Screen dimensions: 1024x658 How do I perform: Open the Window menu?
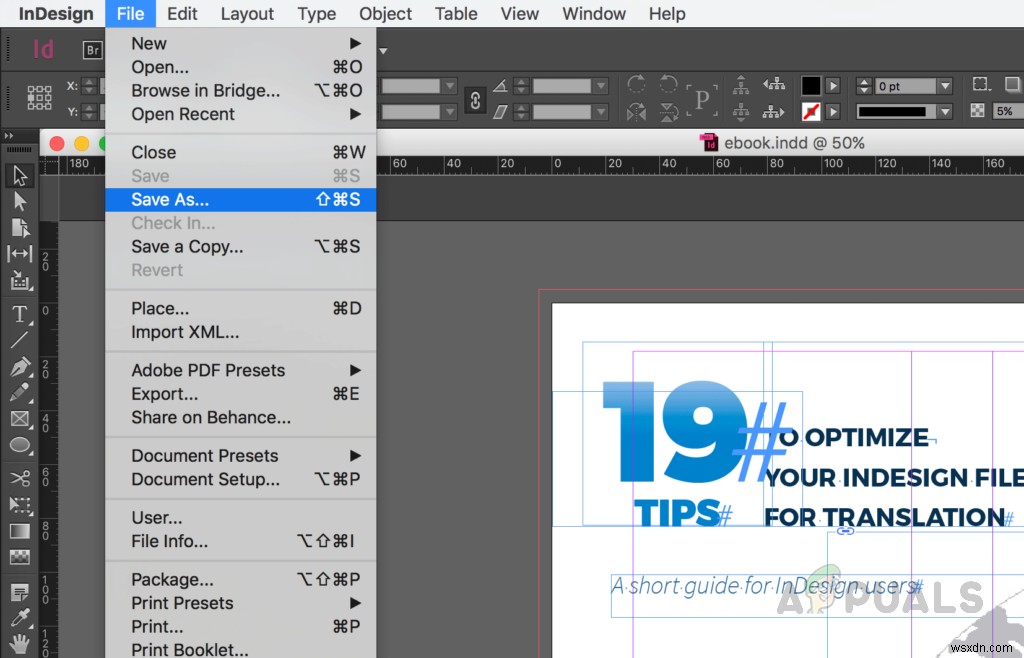click(594, 13)
